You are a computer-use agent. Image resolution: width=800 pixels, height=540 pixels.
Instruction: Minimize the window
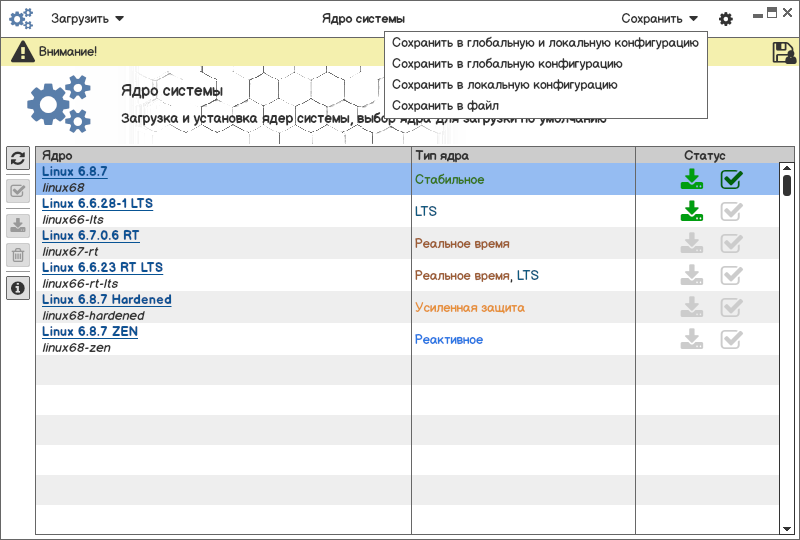coord(758,16)
